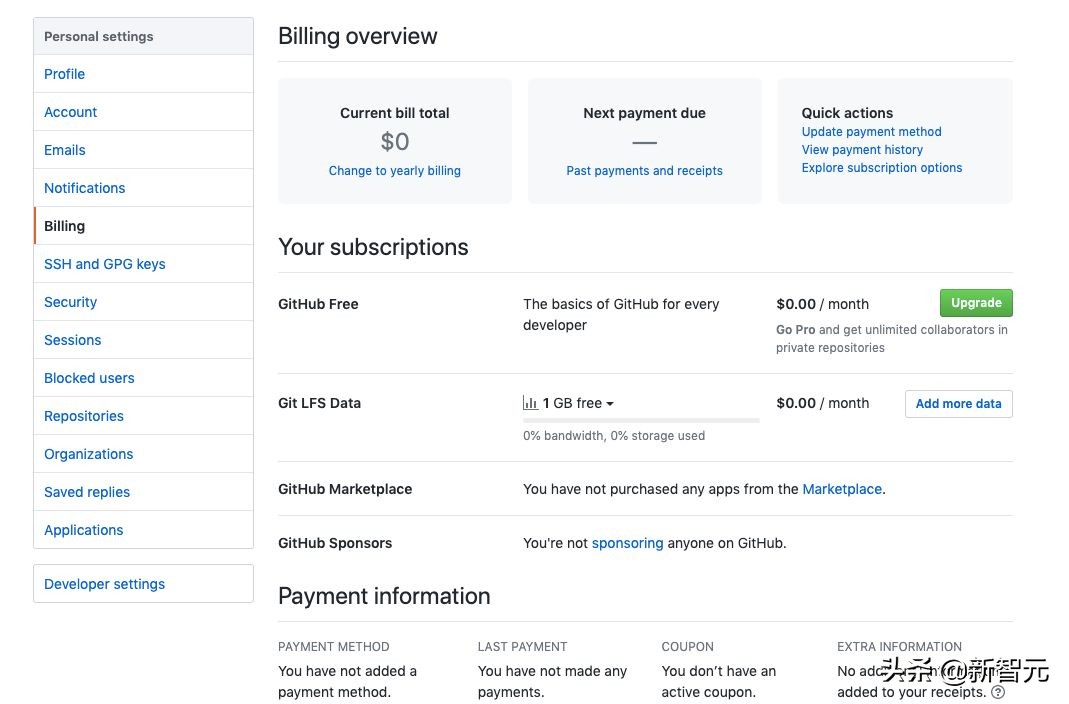View payment history
The width and height of the screenshot is (1069, 704).
tap(861, 149)
